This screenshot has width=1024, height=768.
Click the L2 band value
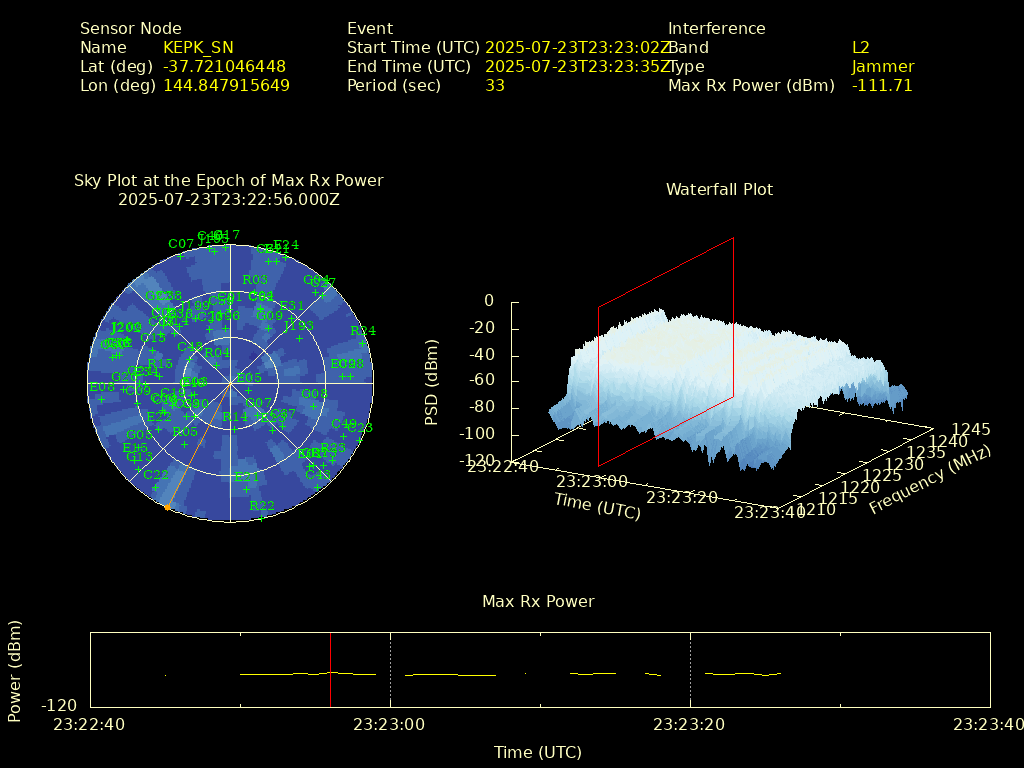point(861,48)
